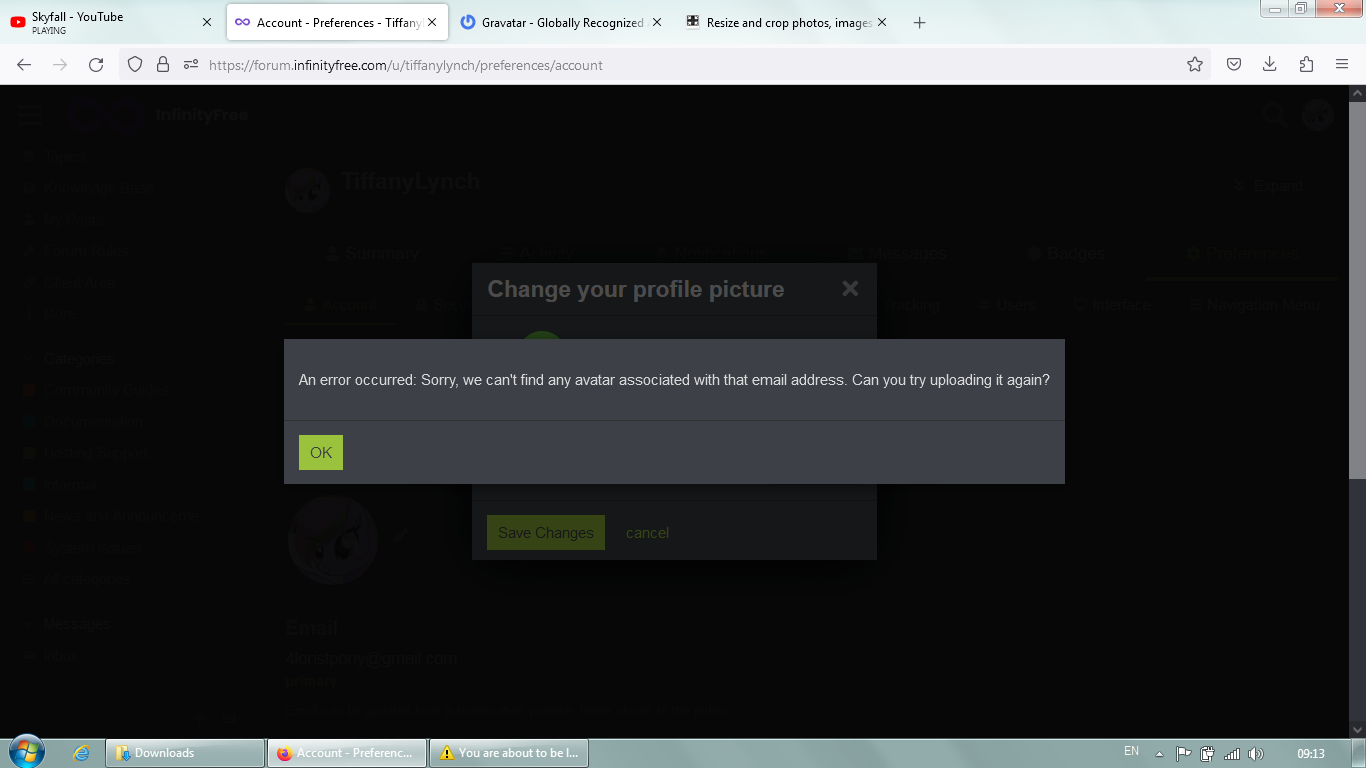Open the Save to Pocket icon
This screenshot has width=1366, height=768.
[1234, 65]
